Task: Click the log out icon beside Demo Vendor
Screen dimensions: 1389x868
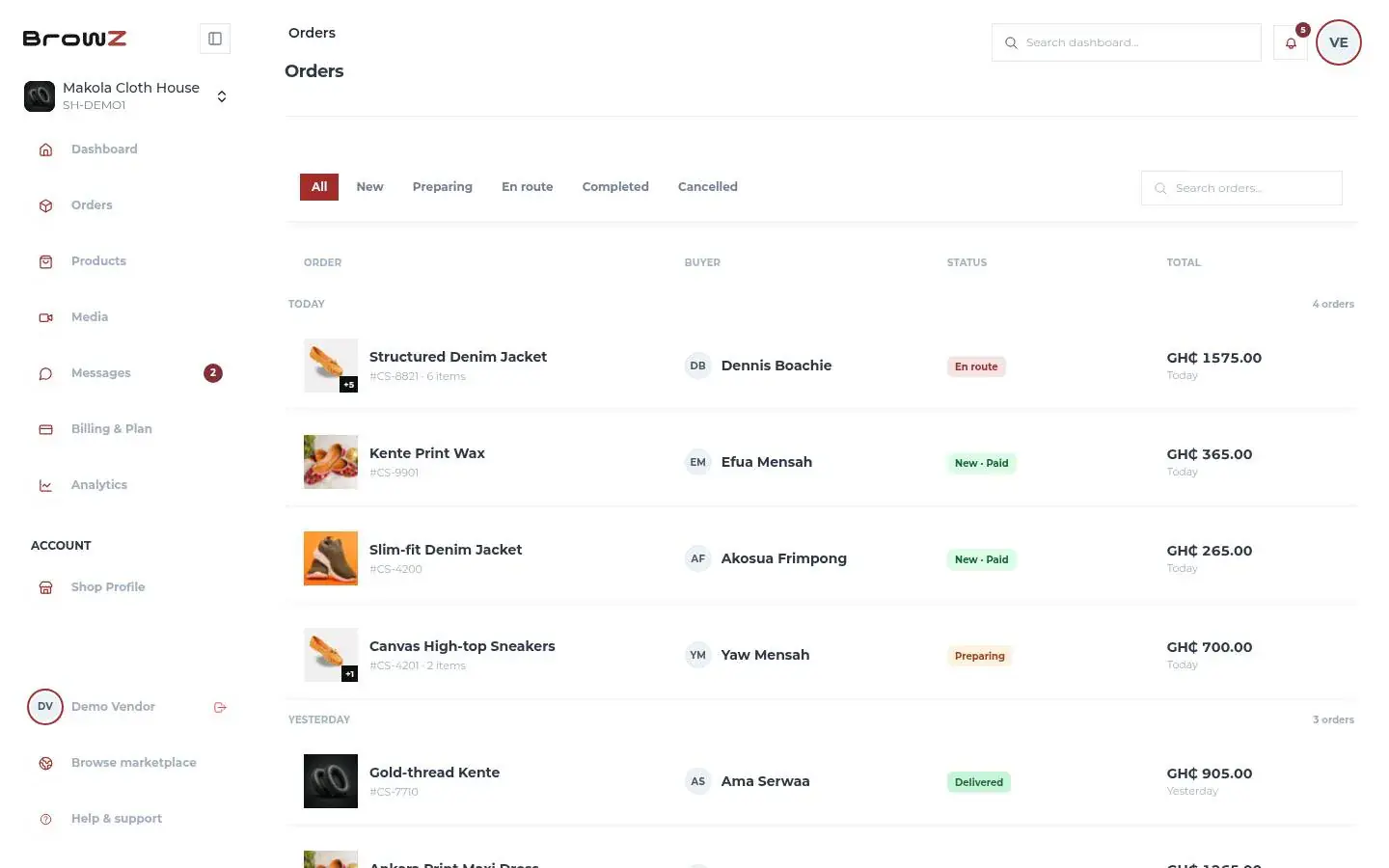Action: [220, 707]
